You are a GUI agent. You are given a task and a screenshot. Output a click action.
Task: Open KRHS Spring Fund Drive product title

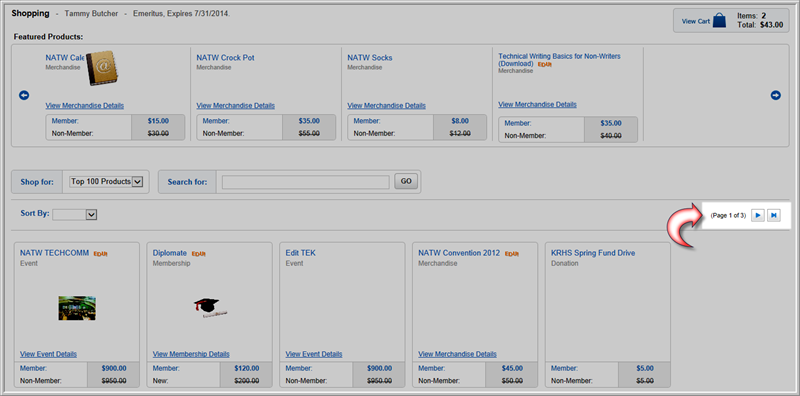click(593, 253)
